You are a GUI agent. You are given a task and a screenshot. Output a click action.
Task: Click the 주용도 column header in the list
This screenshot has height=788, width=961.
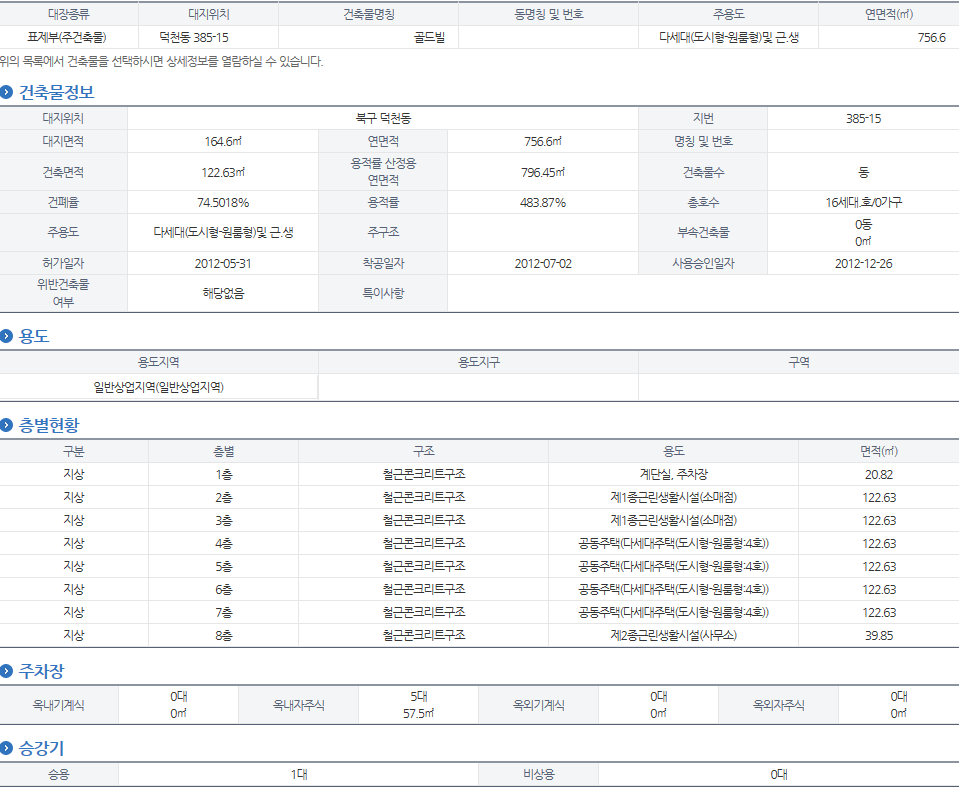(x=728, y=14)
